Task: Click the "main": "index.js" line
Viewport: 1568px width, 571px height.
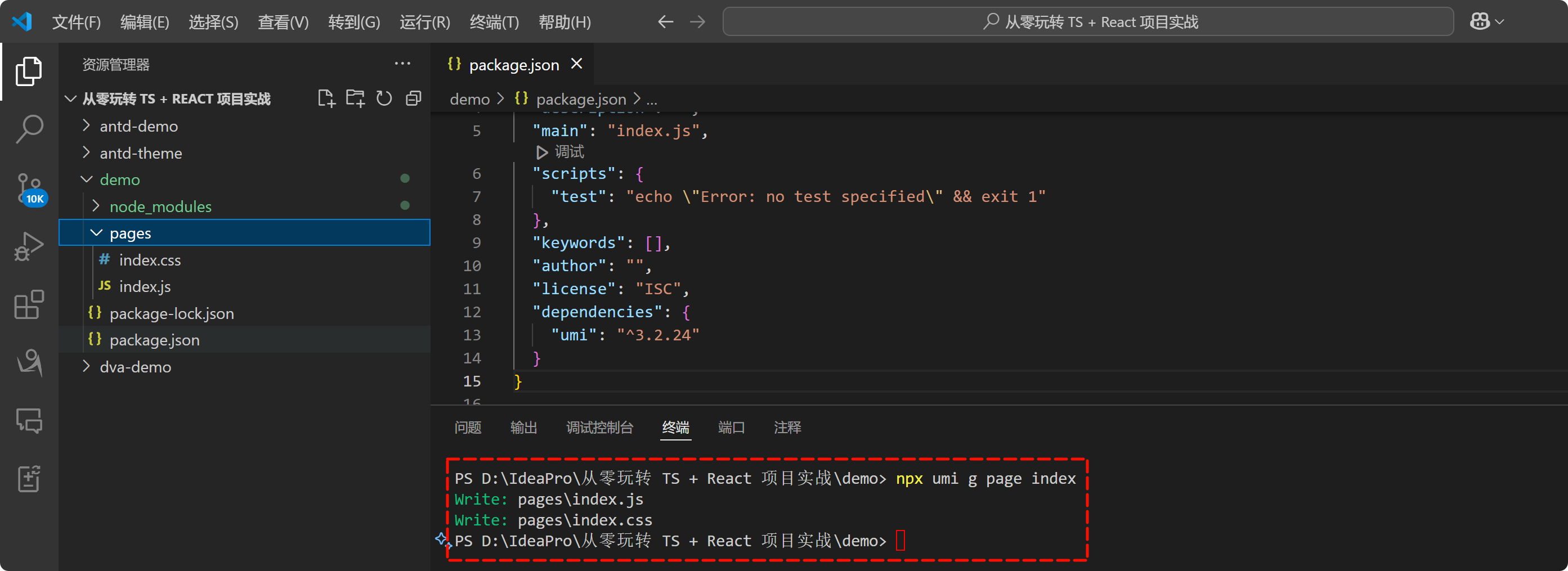Action: click(620, 131)
